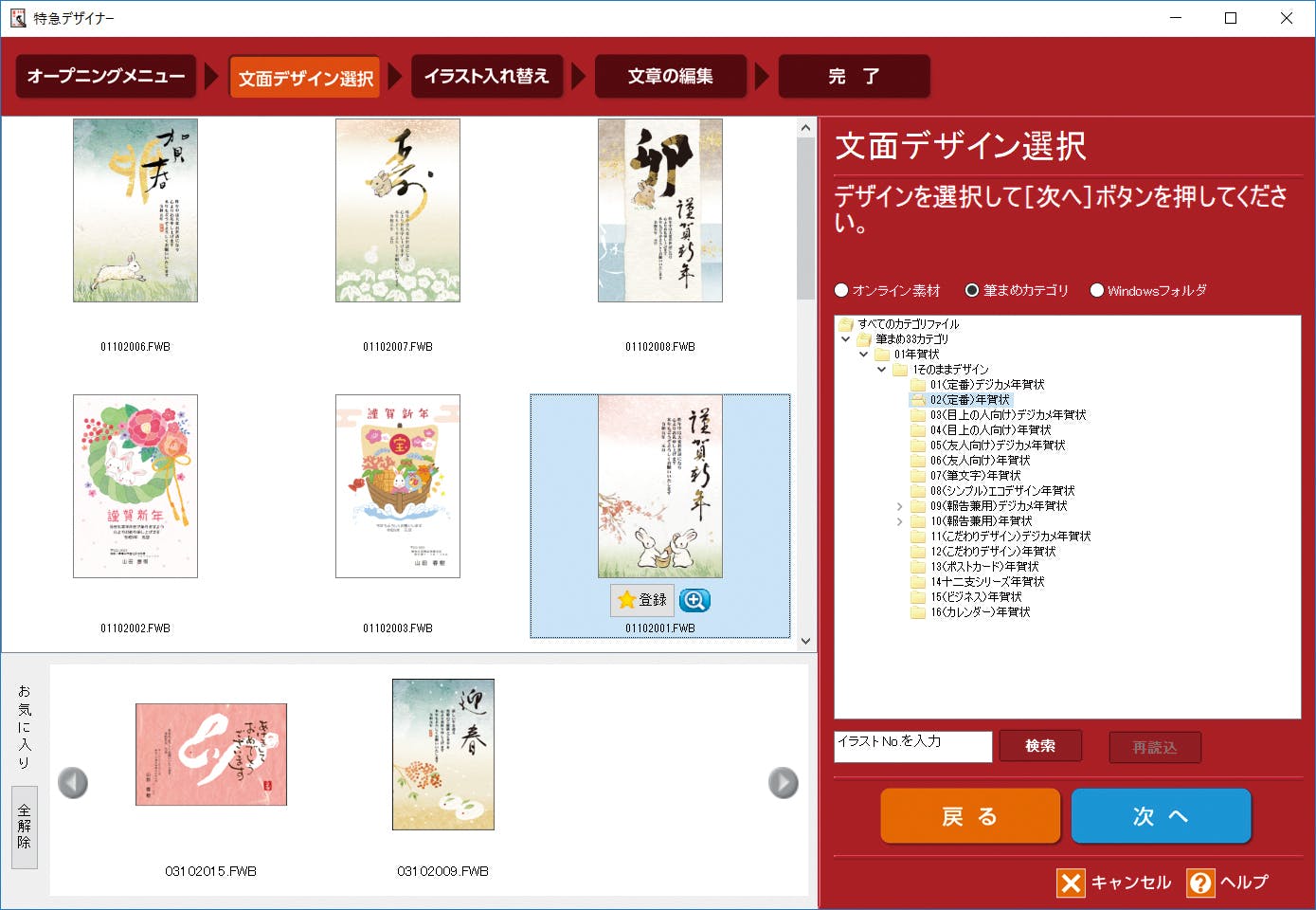
Task: Expand the 10(報告兼用)年賀状 folder
Action: tap(899, 521)
